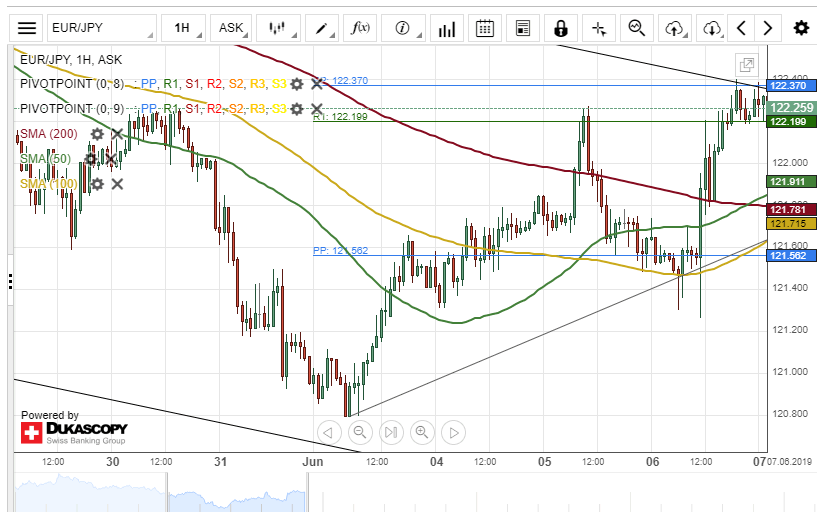Activate the crosshair cursor tool
Image resolution: width=825 pixels, height=519 pixels.
tap(599, 28)
